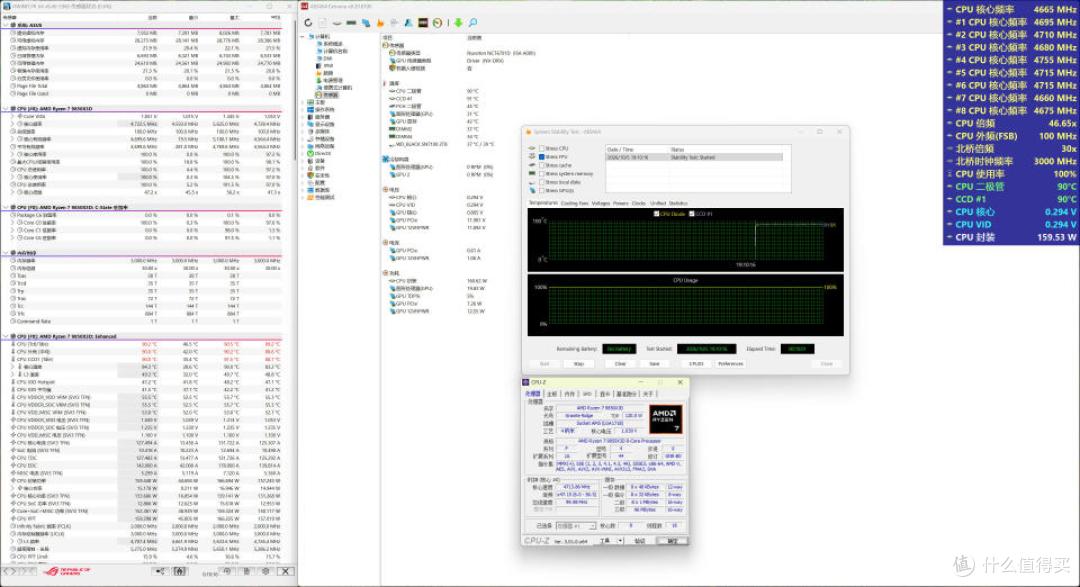Click the 确定 button in CPU-Z
Image resolution: width=1080 pixels, height=587 pixels.
coord(673,542)
